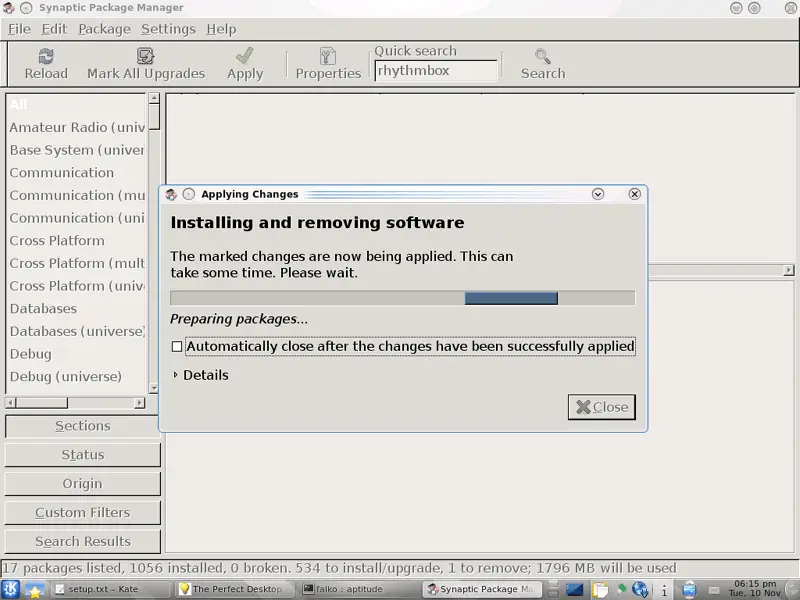800x600 pixels.
Task: Click the Reload toolbar icon
Action: (x=46, y=56)
